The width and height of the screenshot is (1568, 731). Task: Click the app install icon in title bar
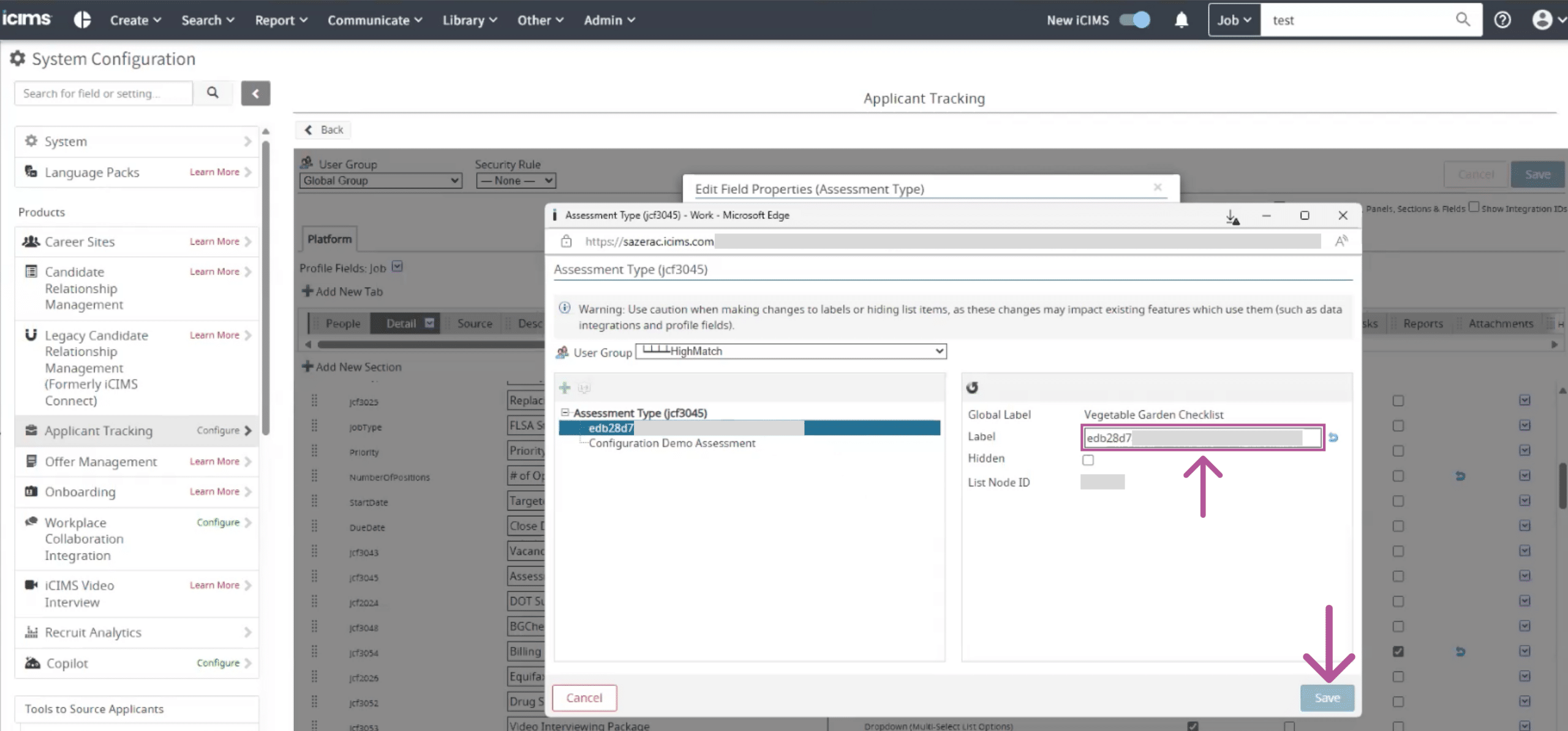[x=1232, y=216]
